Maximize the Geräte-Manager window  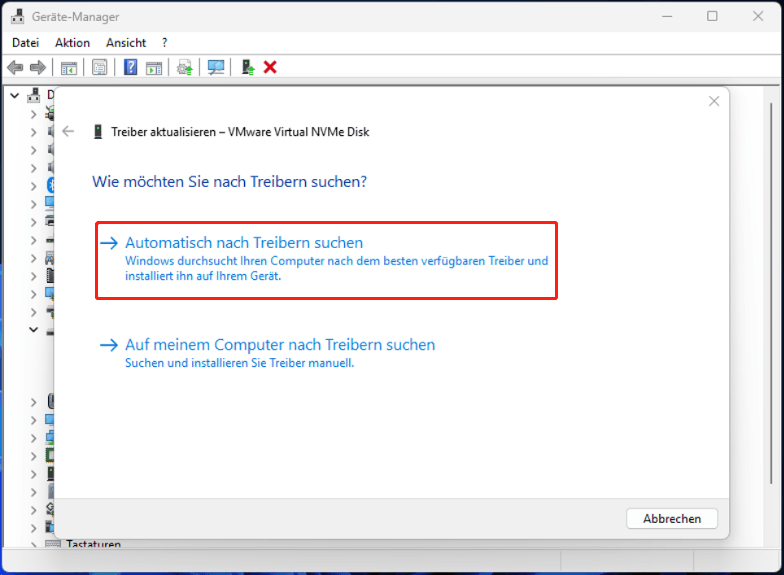pyautogui.click(x=712, y=16)
